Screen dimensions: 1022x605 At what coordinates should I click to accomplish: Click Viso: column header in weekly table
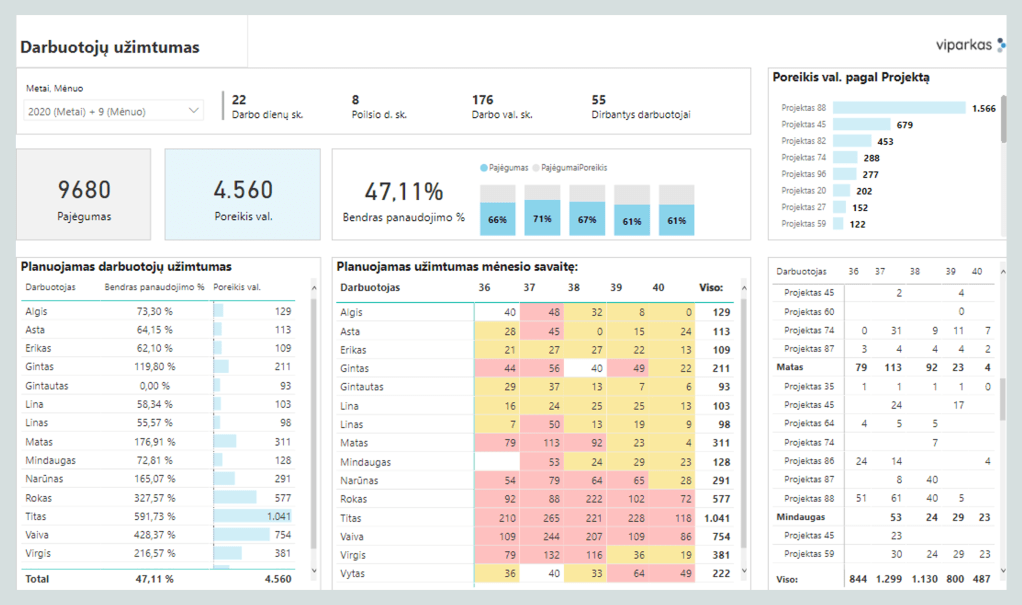[713, 288]
